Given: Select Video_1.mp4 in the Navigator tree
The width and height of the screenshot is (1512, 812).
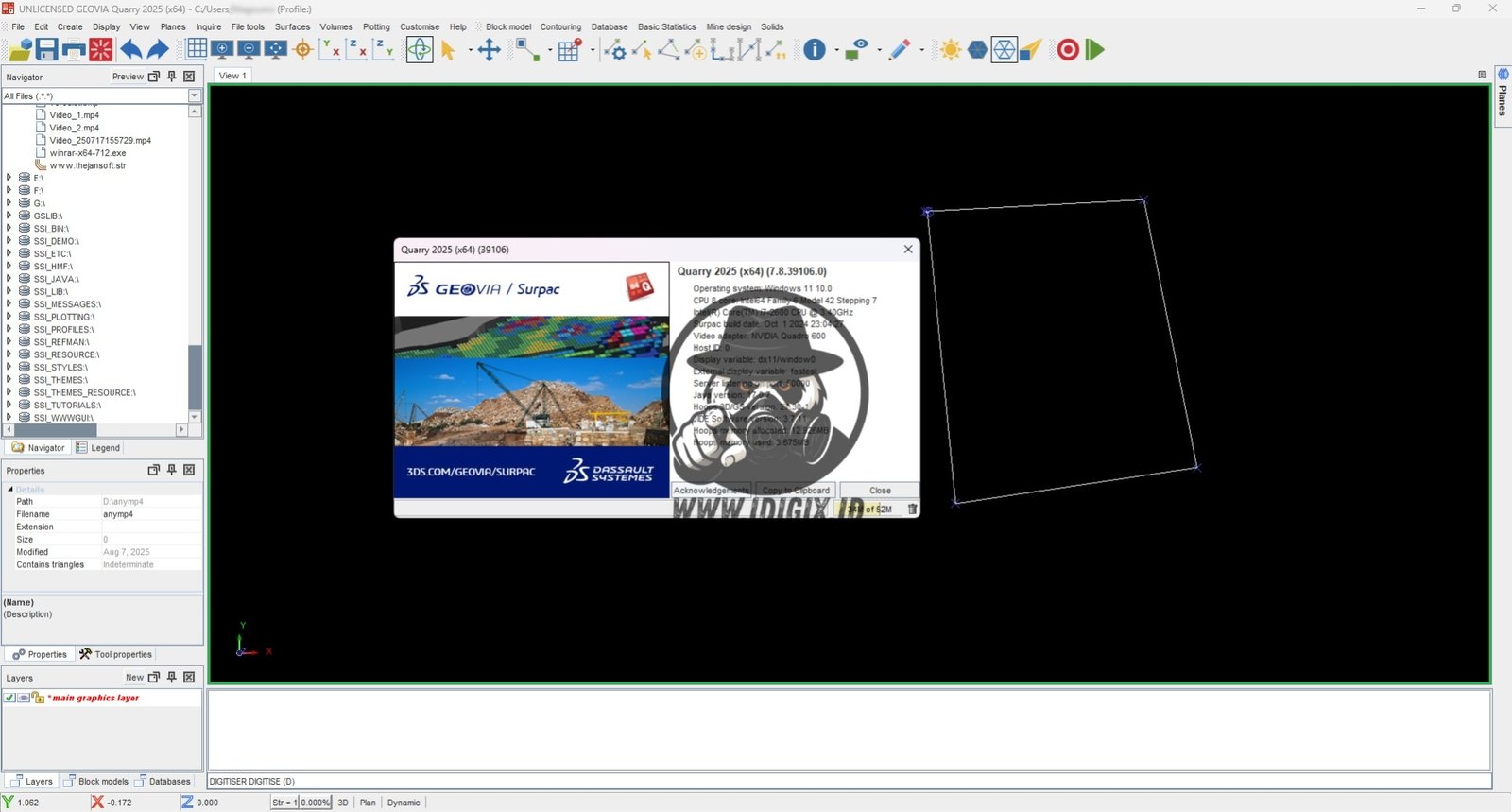Looking at the screenshot, I should [x=74, y=115].
